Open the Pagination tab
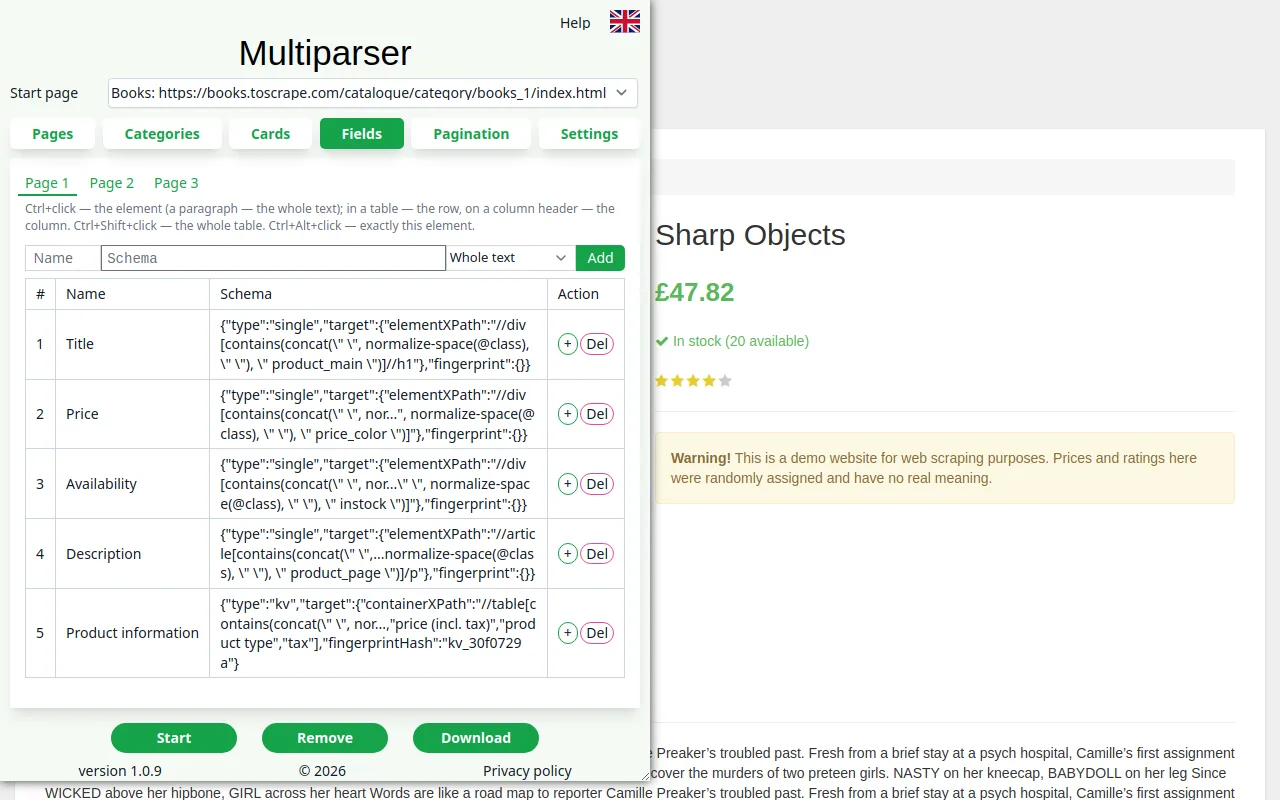The image size is (1280, 800). coord(471,134)
